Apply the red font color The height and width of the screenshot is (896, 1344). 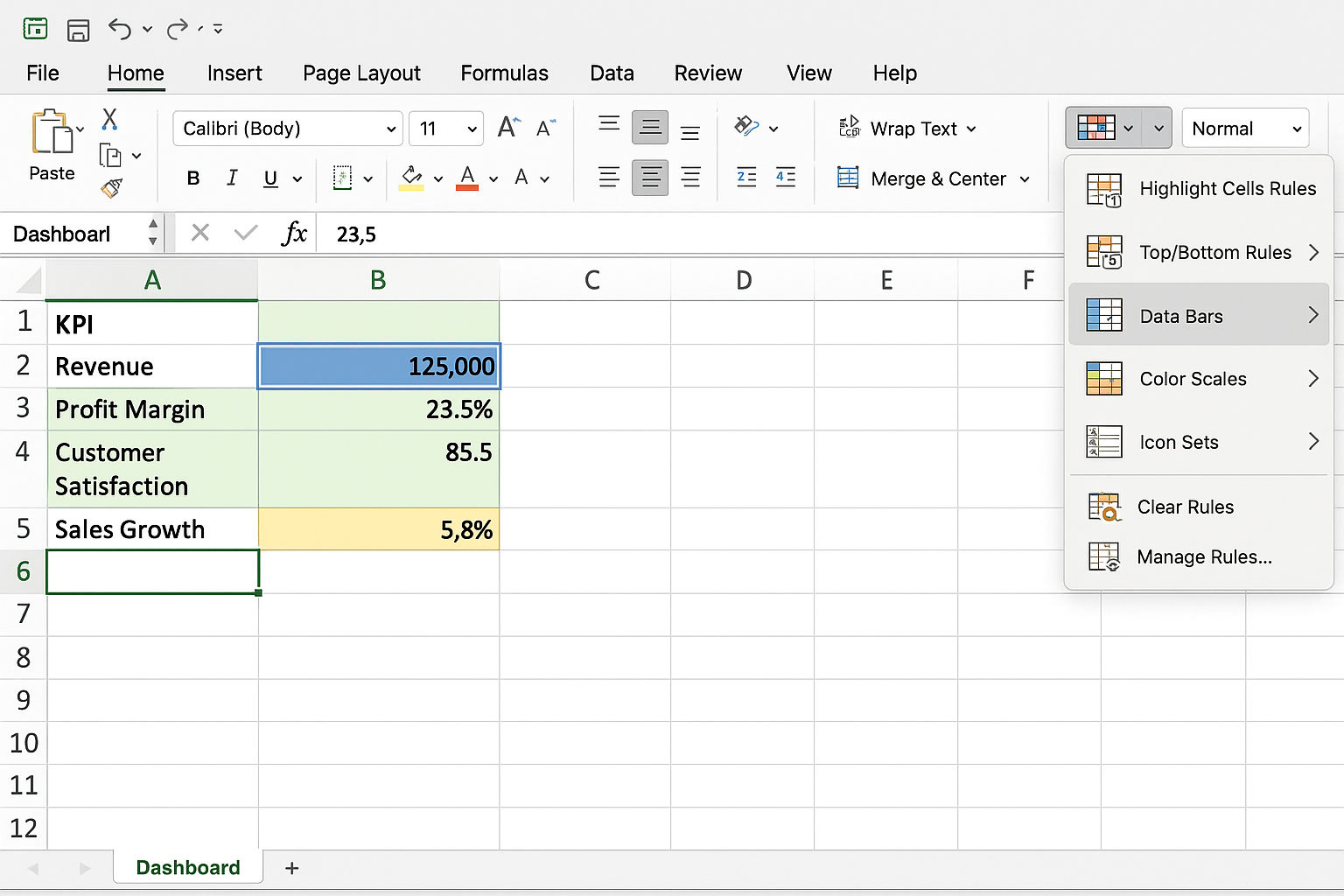pos(468,178)
